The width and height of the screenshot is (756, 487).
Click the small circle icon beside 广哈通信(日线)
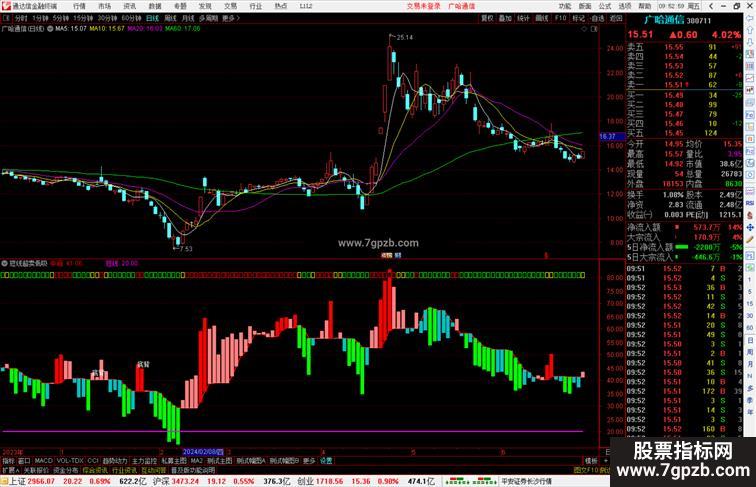50,29
